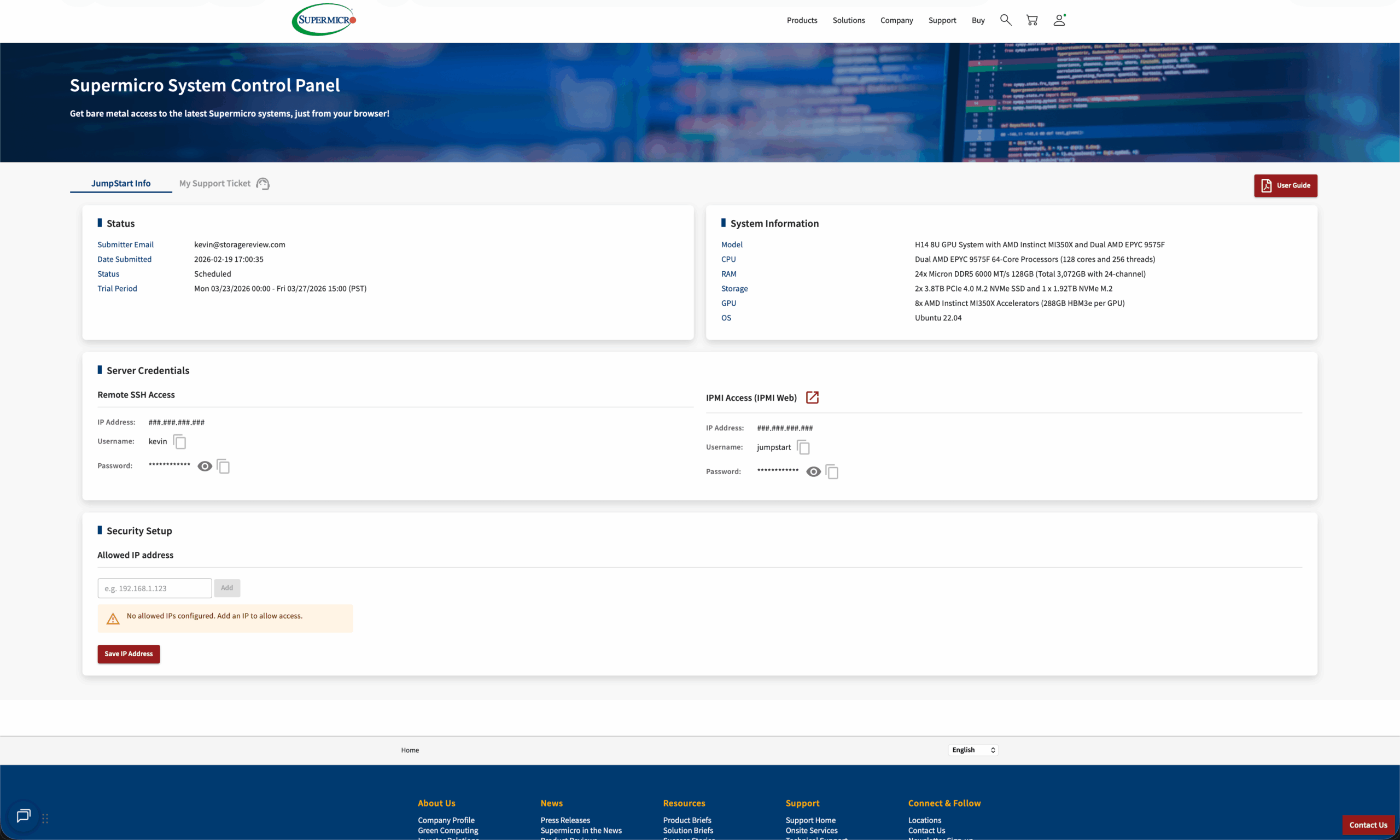Reveal the SSH password with eye icon
1400x840 pixels.
click(205, 466)
